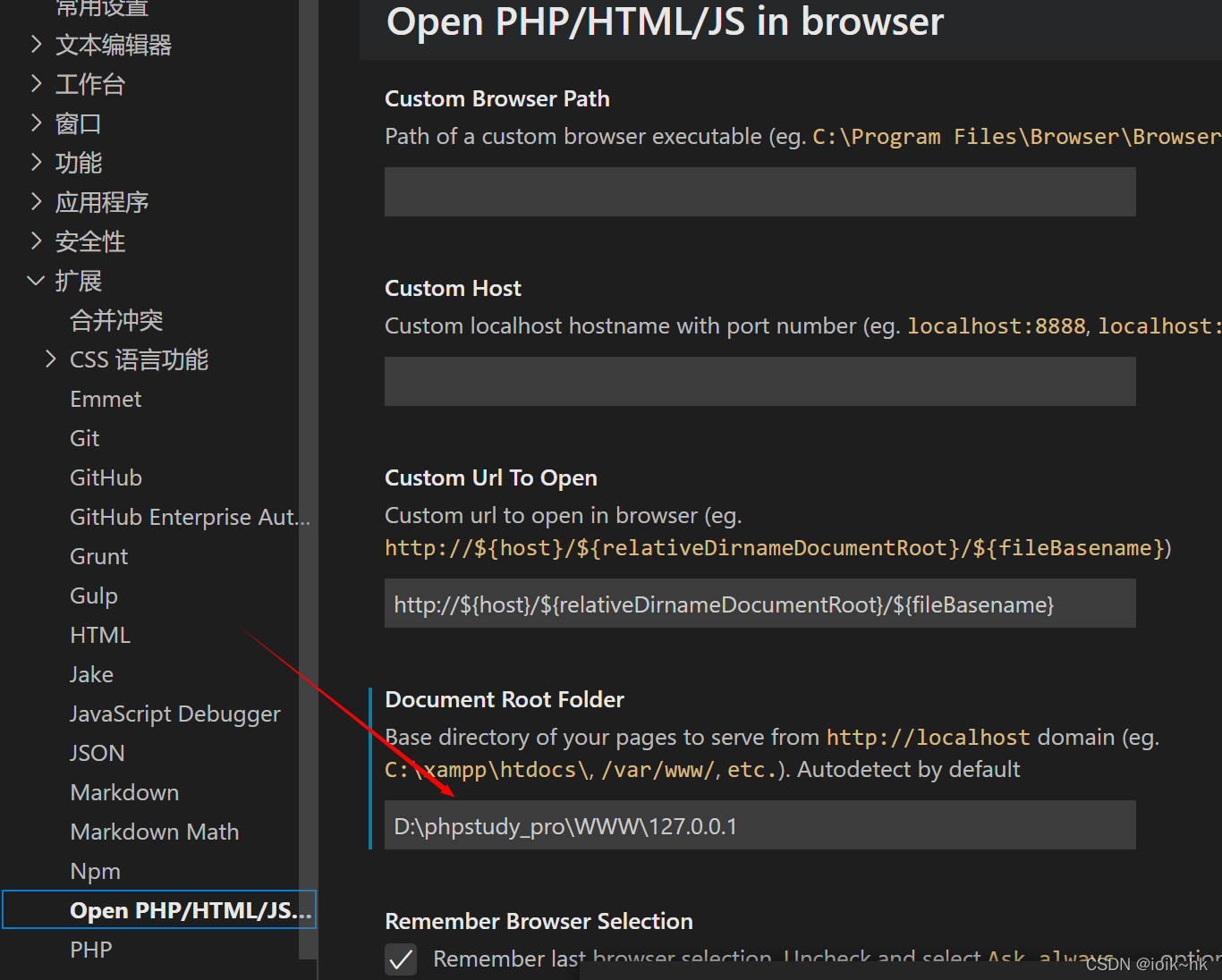This screenshot has height=980, width=1222.
Task: Click the 扩展 tree label
Action: point(79,281)
